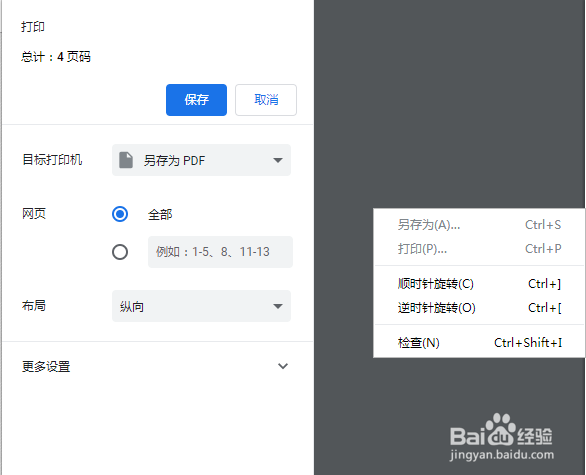Click the 布局 label
The image size is (586, 475).
(x=34, y=306)
